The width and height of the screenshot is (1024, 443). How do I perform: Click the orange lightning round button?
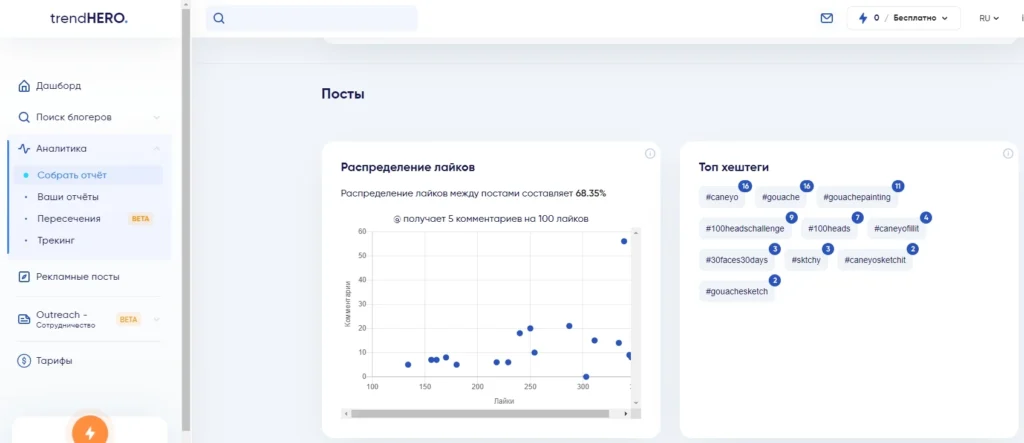click(90, 433)
